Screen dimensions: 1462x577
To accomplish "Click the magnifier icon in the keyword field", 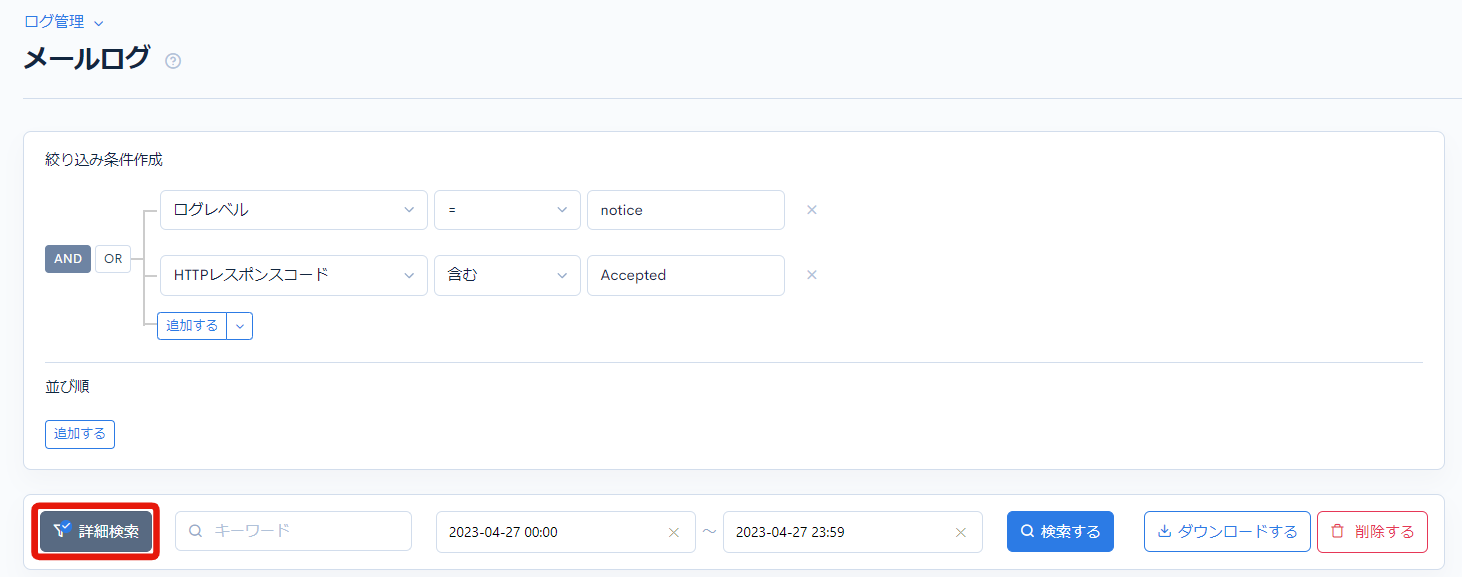I will (x=195, y=531).
